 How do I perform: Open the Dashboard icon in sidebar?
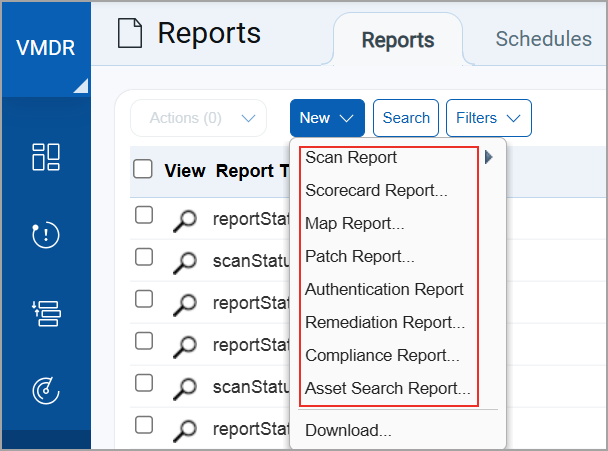(x=46, y=157)
